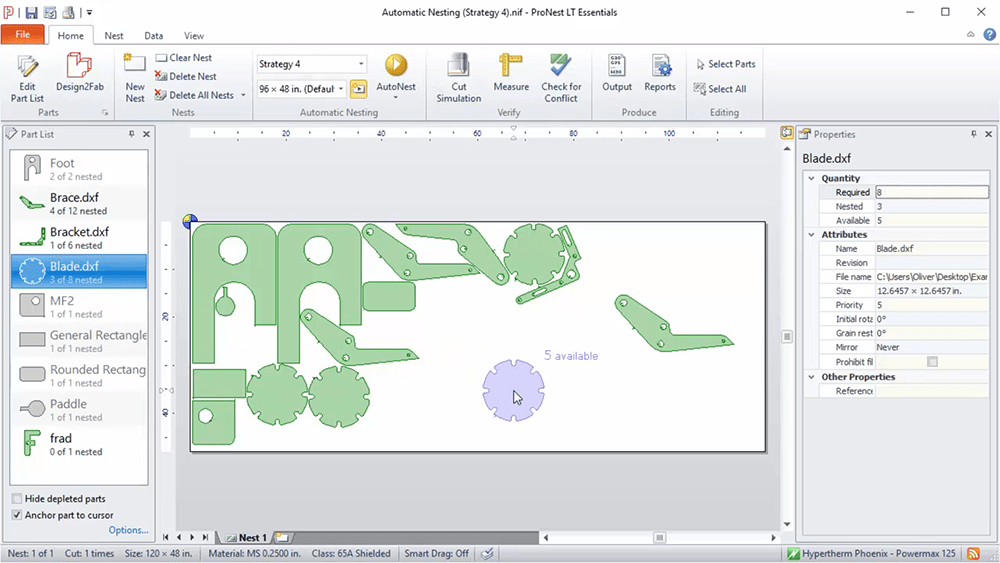Click the Options... link

coord(128,530)
